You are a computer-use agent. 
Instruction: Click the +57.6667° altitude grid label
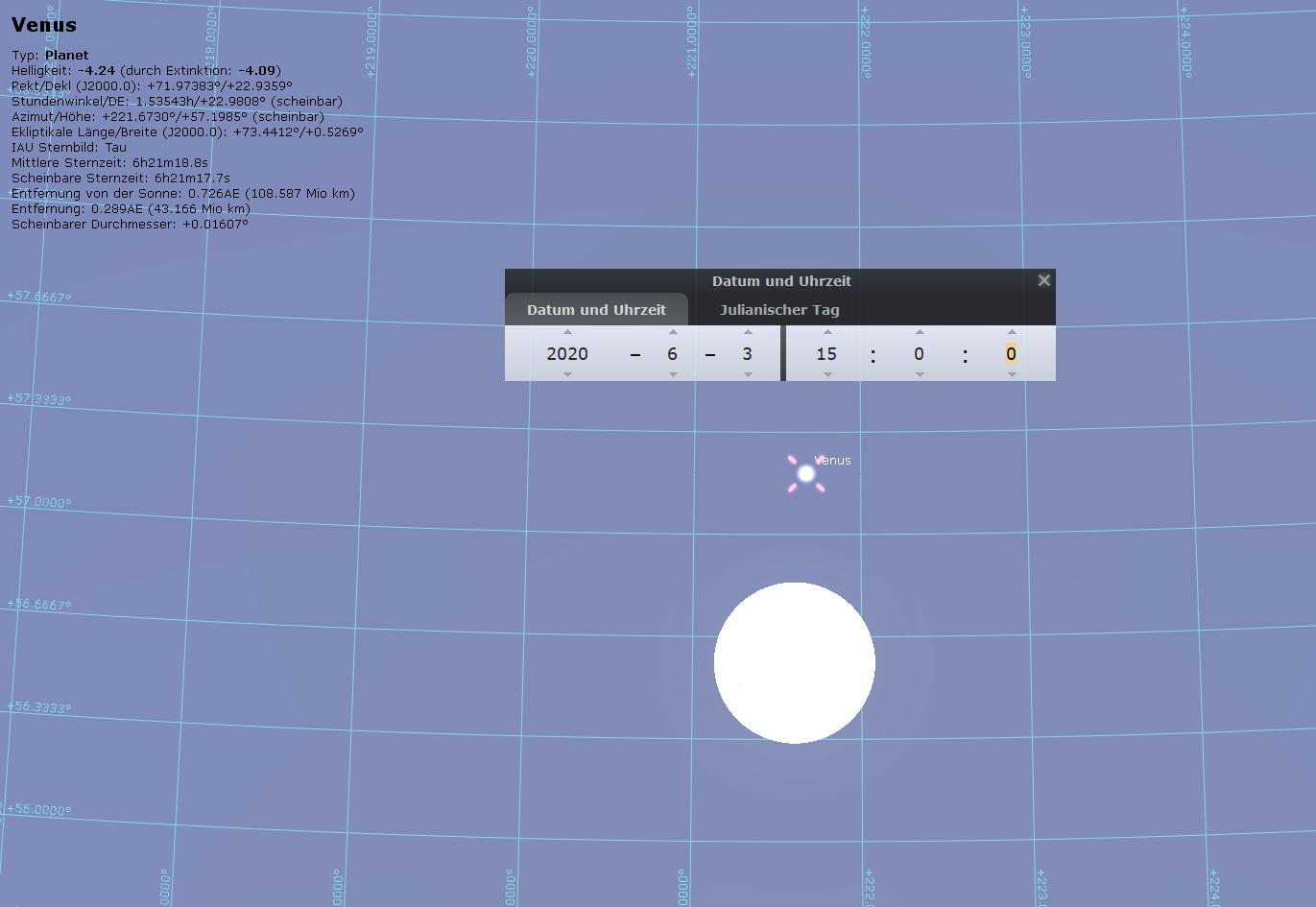click(39, 297)
